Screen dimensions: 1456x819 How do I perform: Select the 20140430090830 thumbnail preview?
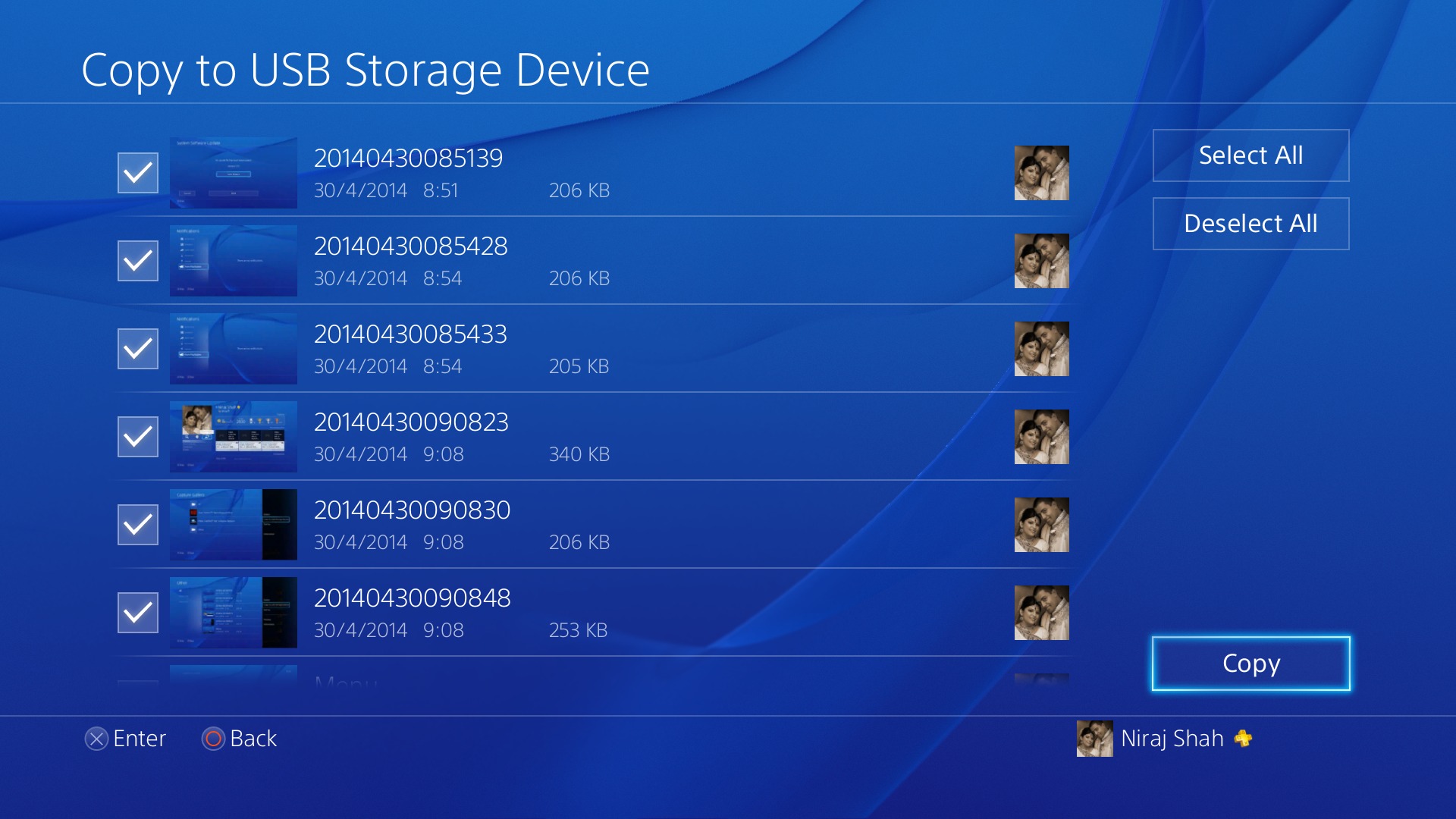(234, 525)
